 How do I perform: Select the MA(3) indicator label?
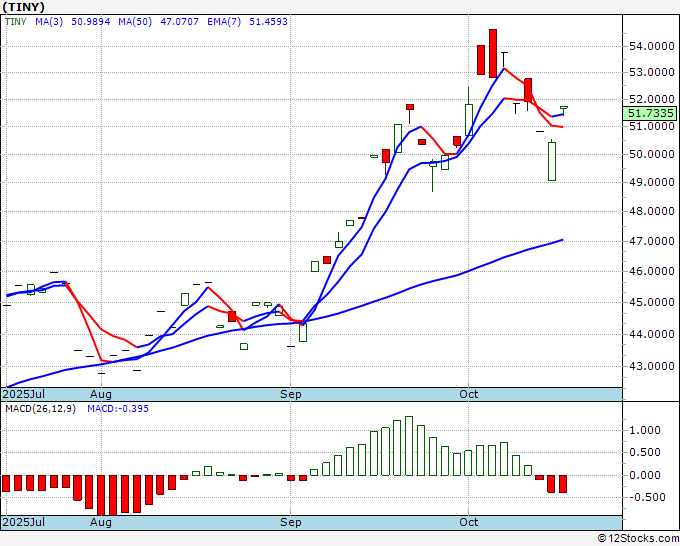[49, 22]
